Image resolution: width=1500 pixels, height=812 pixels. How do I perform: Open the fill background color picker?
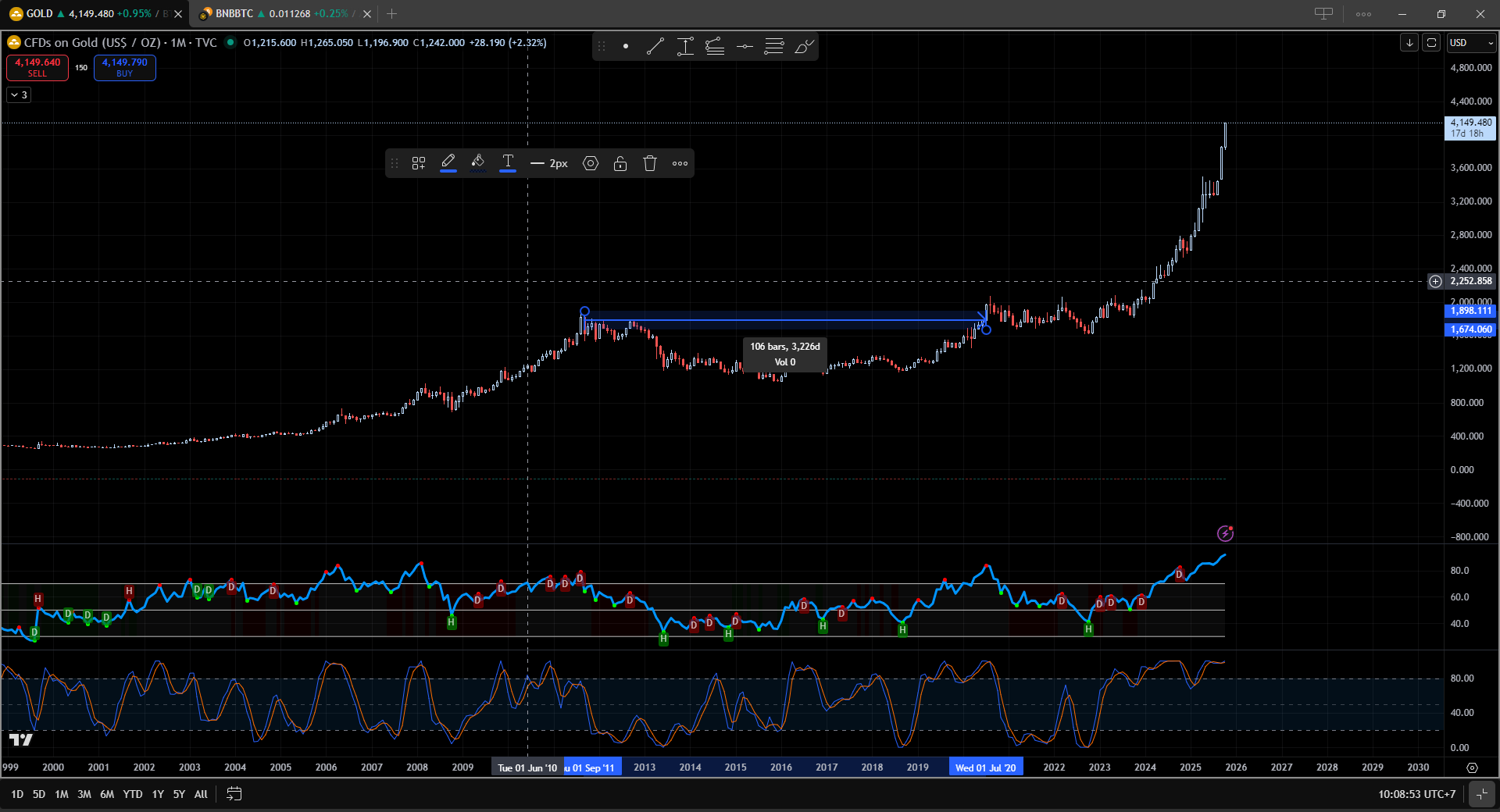(x=478, y=162)
